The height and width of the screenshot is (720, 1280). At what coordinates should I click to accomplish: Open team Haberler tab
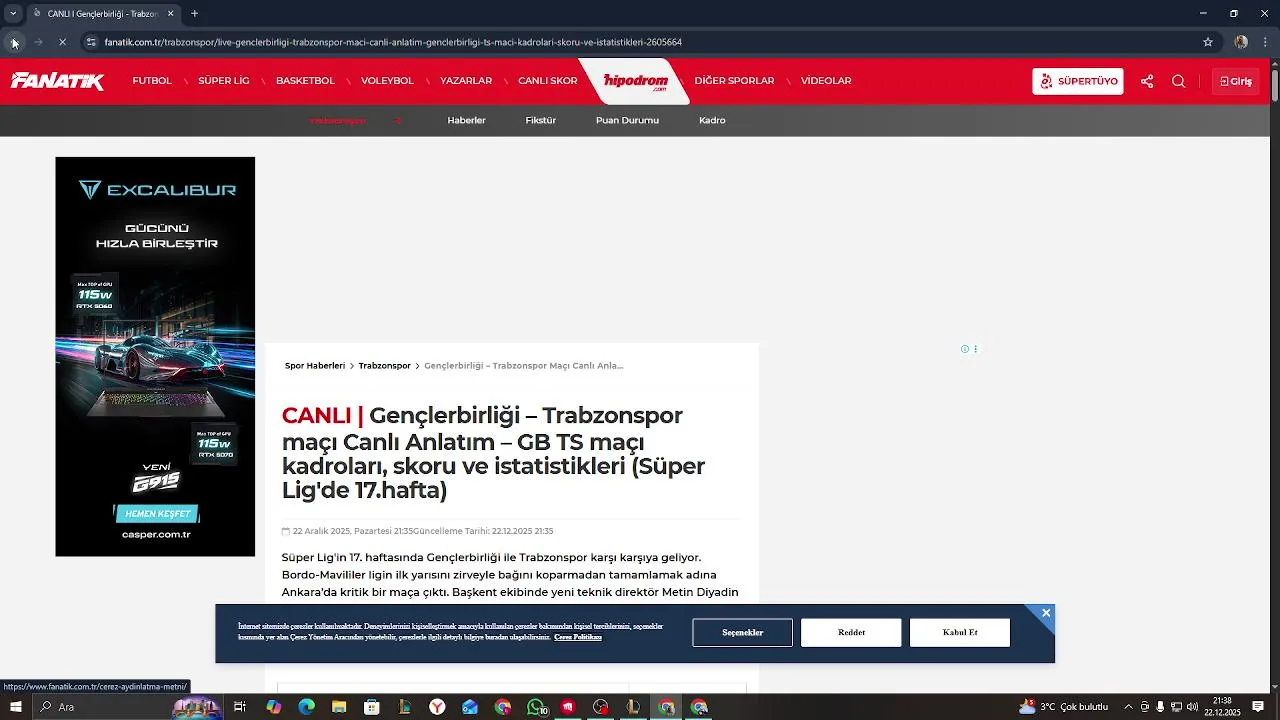[466, 120]
